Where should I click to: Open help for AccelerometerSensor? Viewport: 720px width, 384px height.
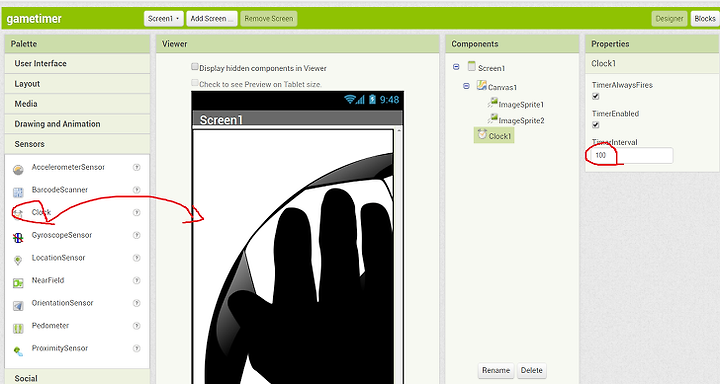pos(136,168)
